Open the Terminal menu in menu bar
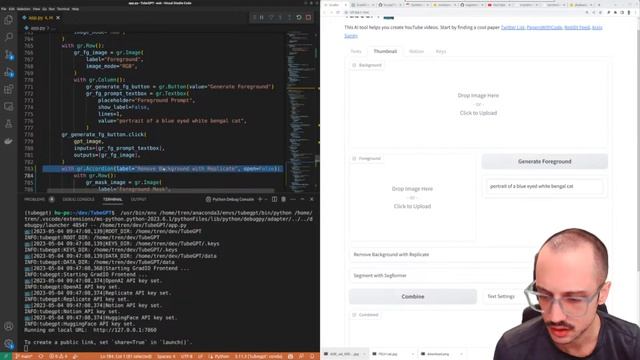The width and height of the screenshot is (640, 360). [x=63, y=9]
